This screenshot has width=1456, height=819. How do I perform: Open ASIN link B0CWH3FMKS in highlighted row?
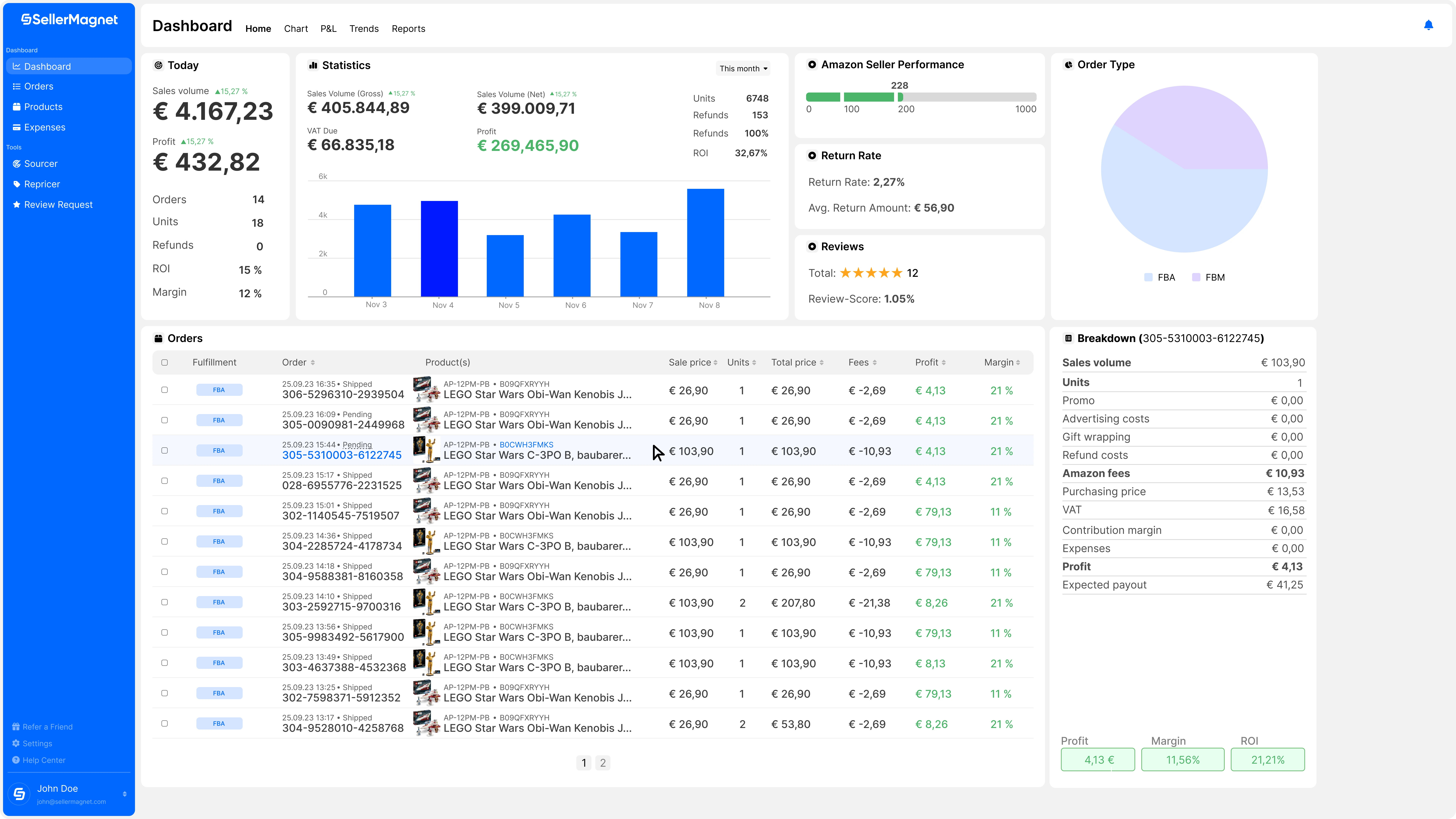[x=526, y=445]
